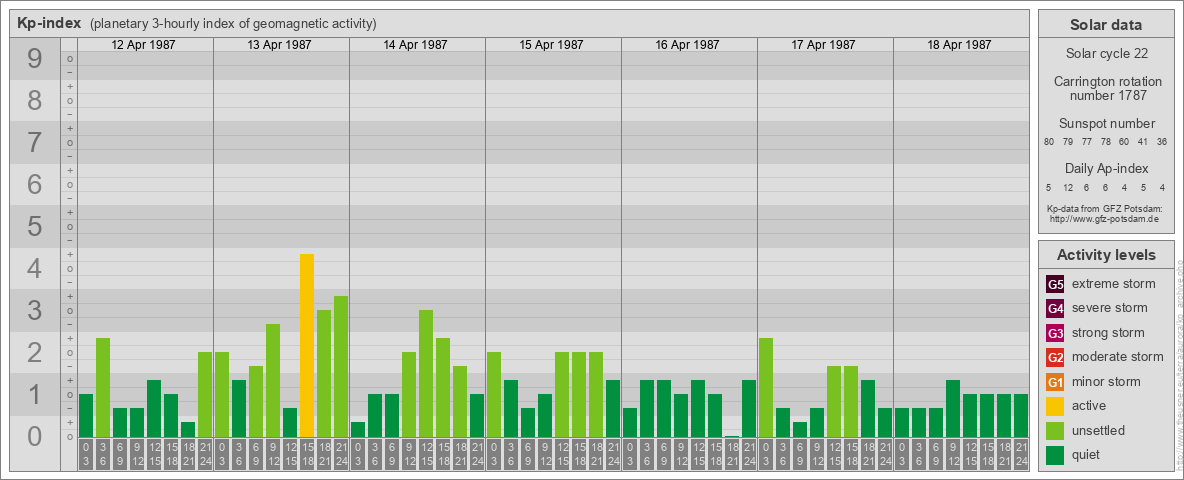Select the "Solar cycle 22" text
This screenshot has width=1184, height=480.
1106,54
